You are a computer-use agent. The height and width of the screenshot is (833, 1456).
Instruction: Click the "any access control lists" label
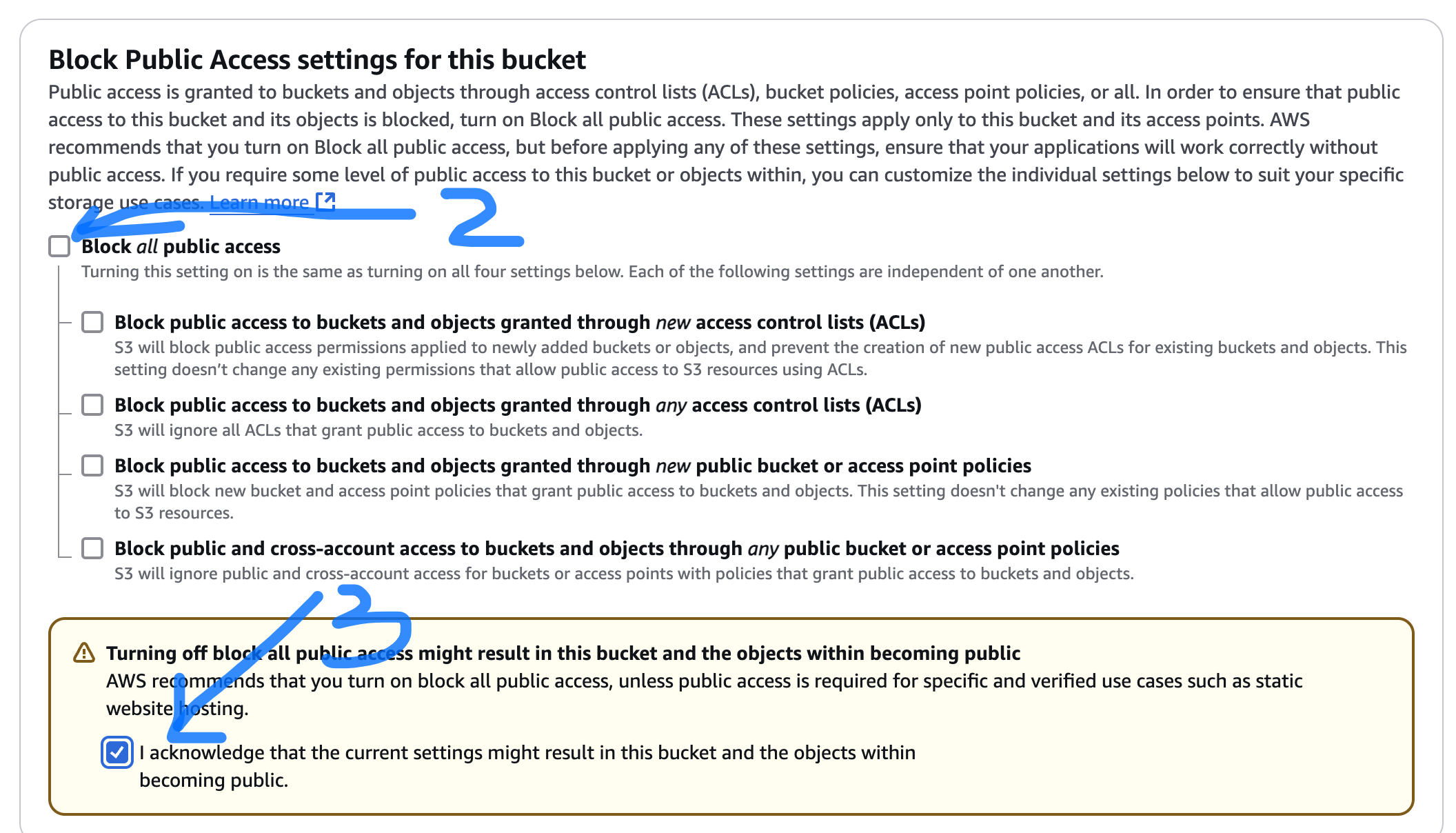click(x=517, y=405)
